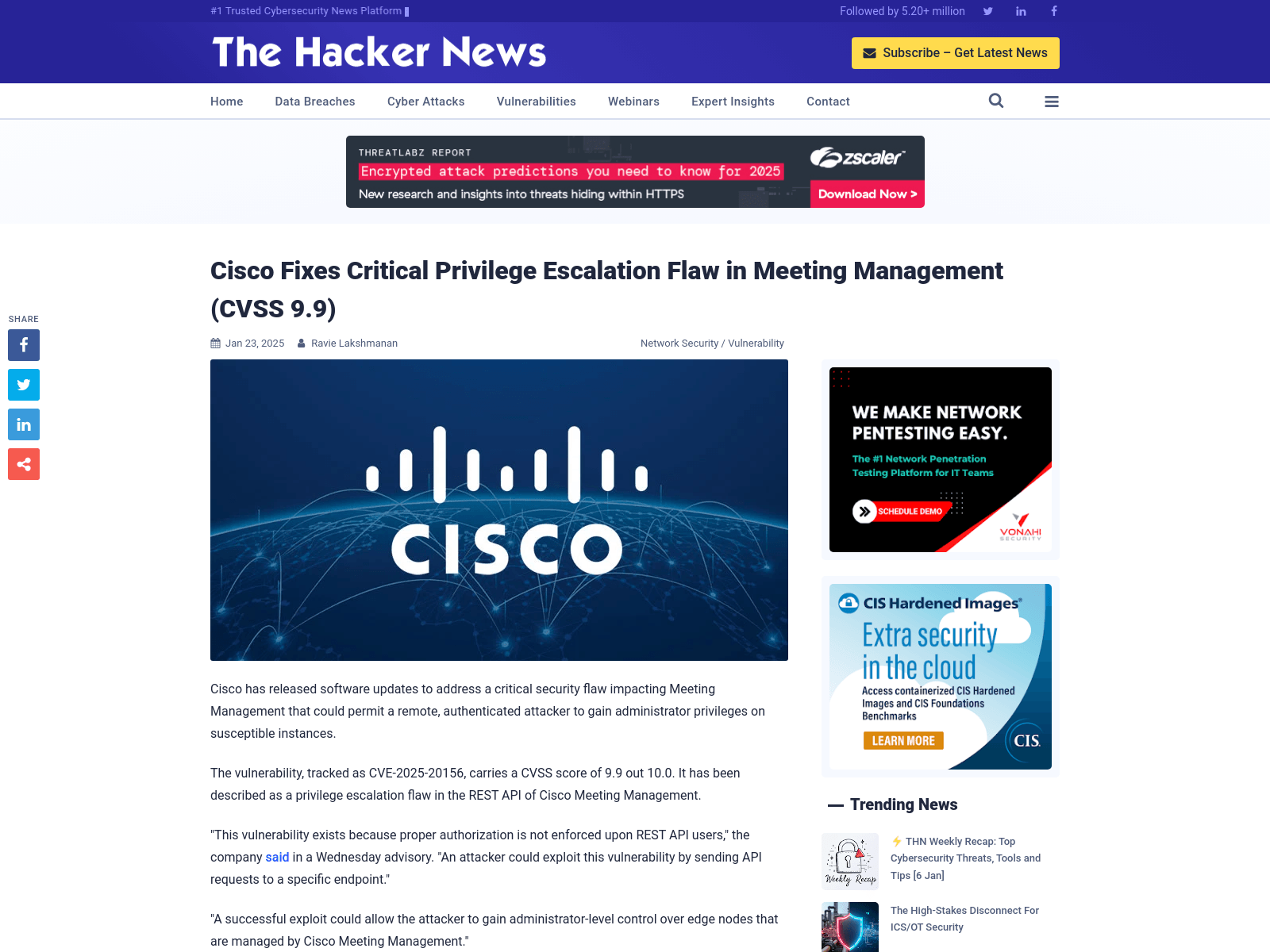Open the Contact page
This screenshot has height=952, width=1270.
(828, 102)
